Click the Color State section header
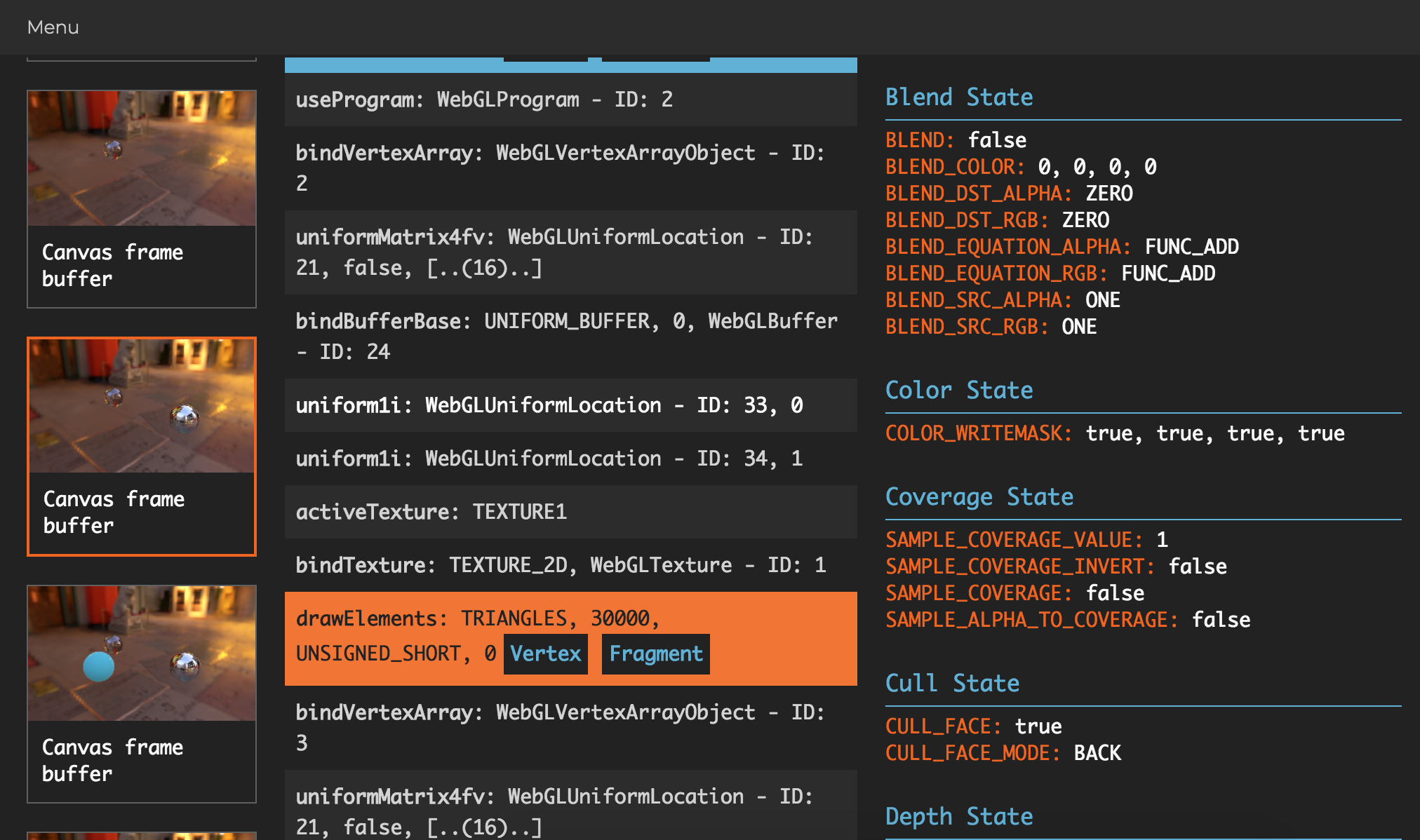This screenshot has width=1420, height=840. [958, 391]
